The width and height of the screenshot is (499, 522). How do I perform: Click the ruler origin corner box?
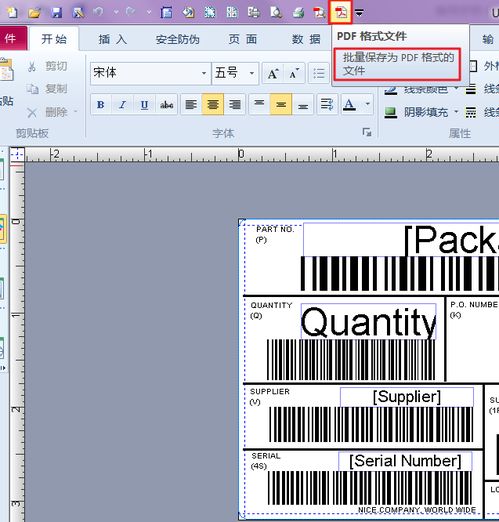(x=17, y=154)
